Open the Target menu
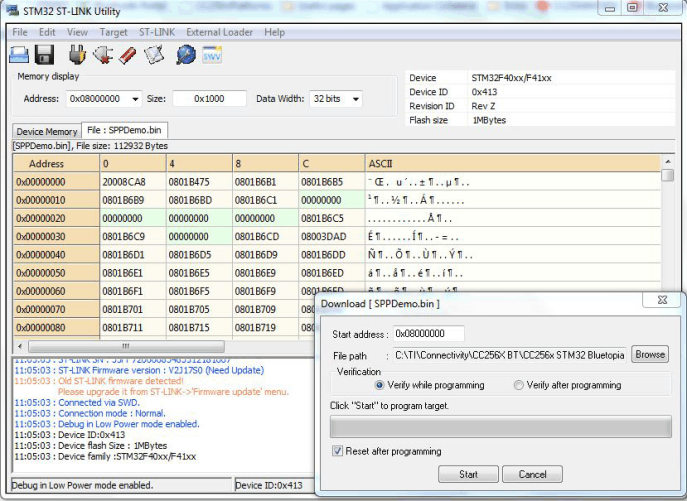 click(x=113, y=32)
